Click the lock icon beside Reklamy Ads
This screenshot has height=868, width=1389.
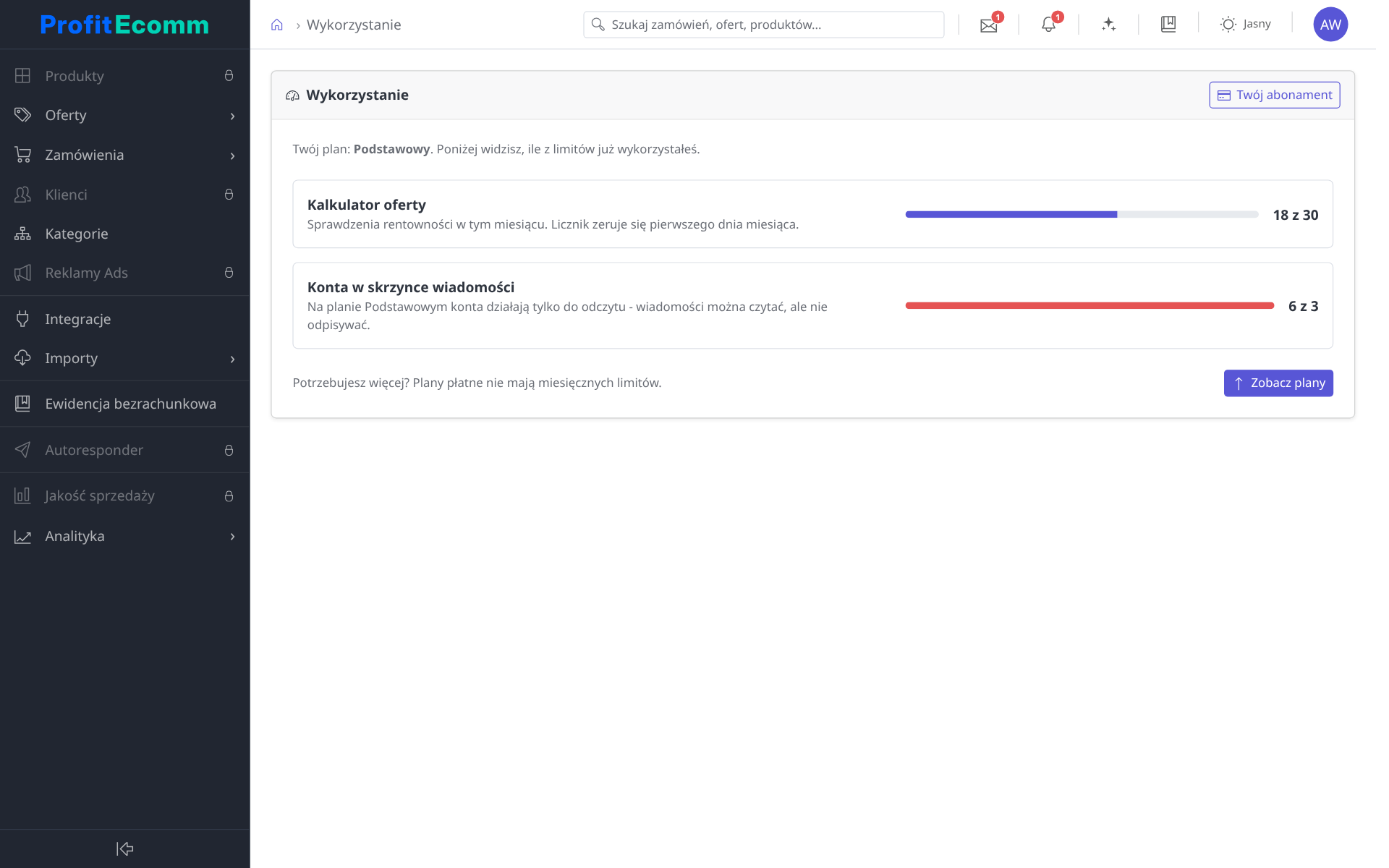[x=229, y=273]
